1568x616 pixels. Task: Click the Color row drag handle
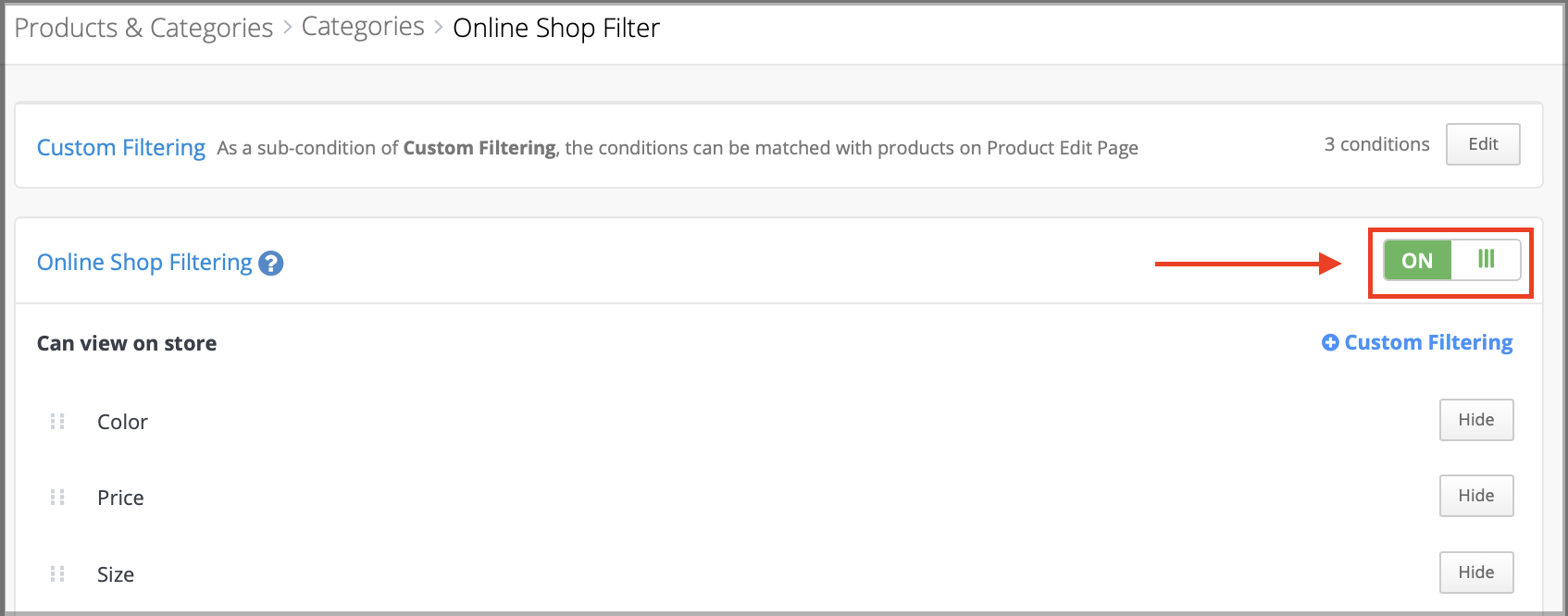(57, 422)
